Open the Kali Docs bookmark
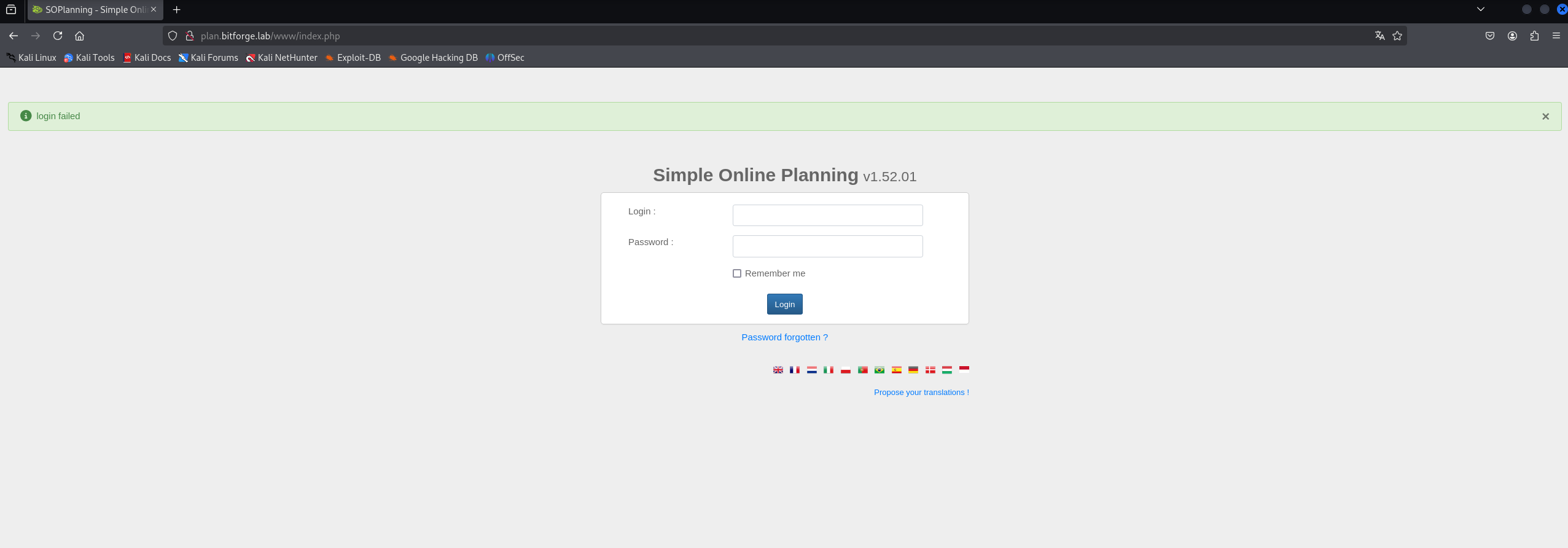The image size is (1568, 548). 147,58
